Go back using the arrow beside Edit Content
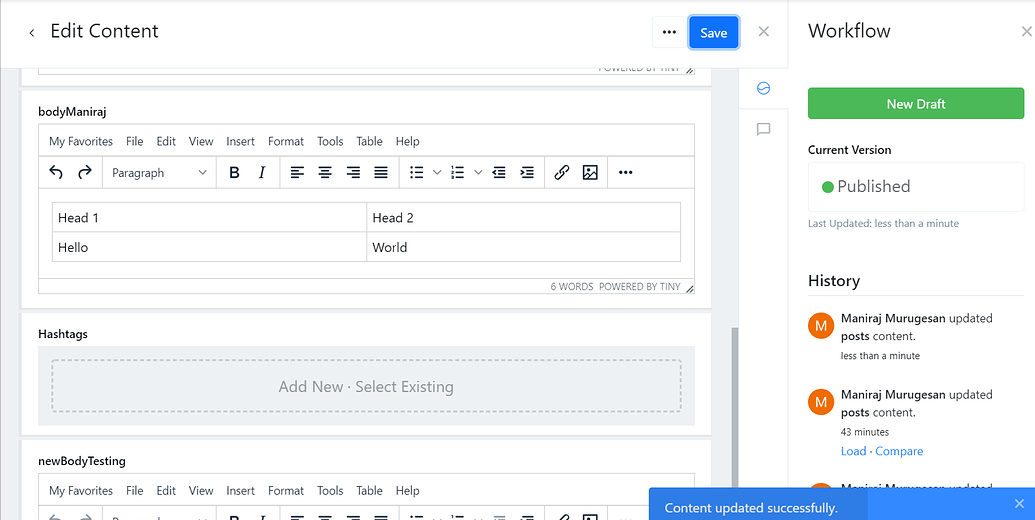Screen dimensions: 1035x520 pos(31,32)
